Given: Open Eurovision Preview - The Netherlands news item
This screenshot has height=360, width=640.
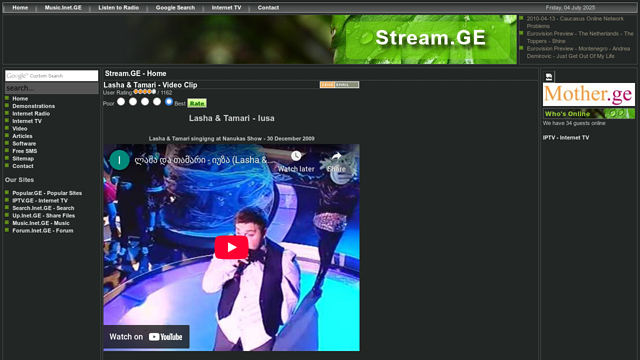Looking at the screenshot, I should coord(580,37).
